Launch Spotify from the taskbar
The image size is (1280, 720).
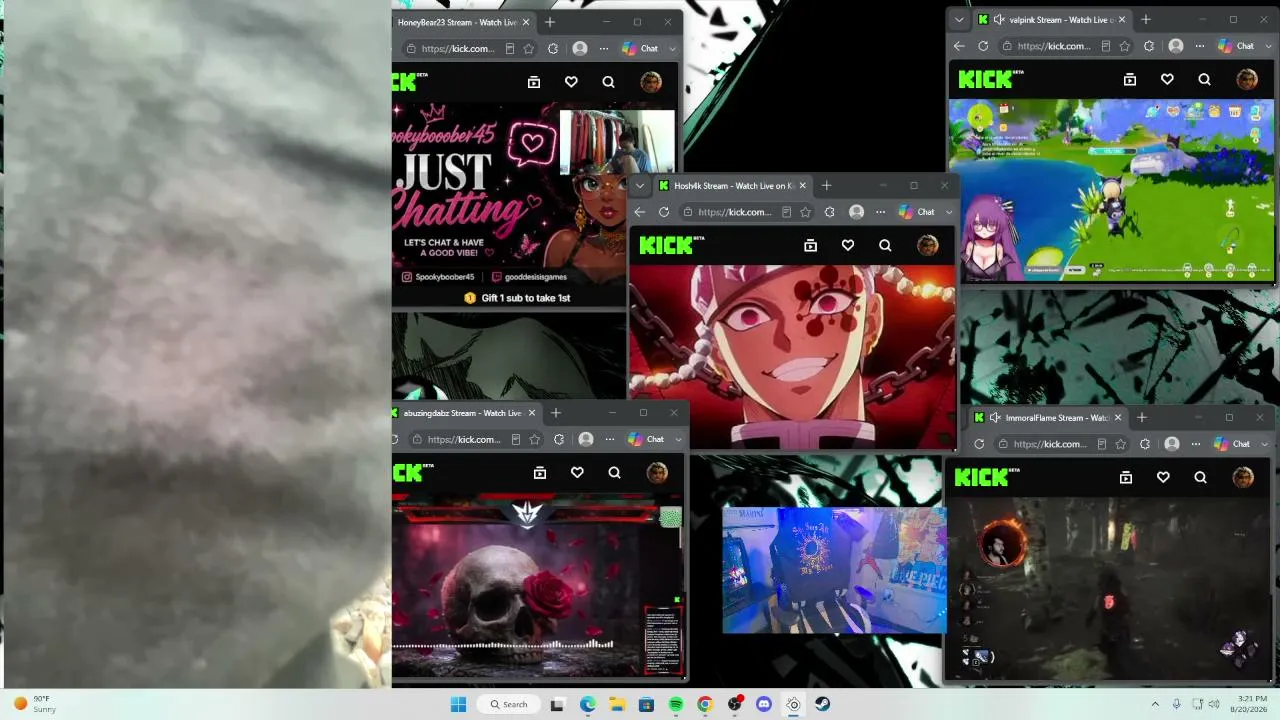click(x=676, y=704)
